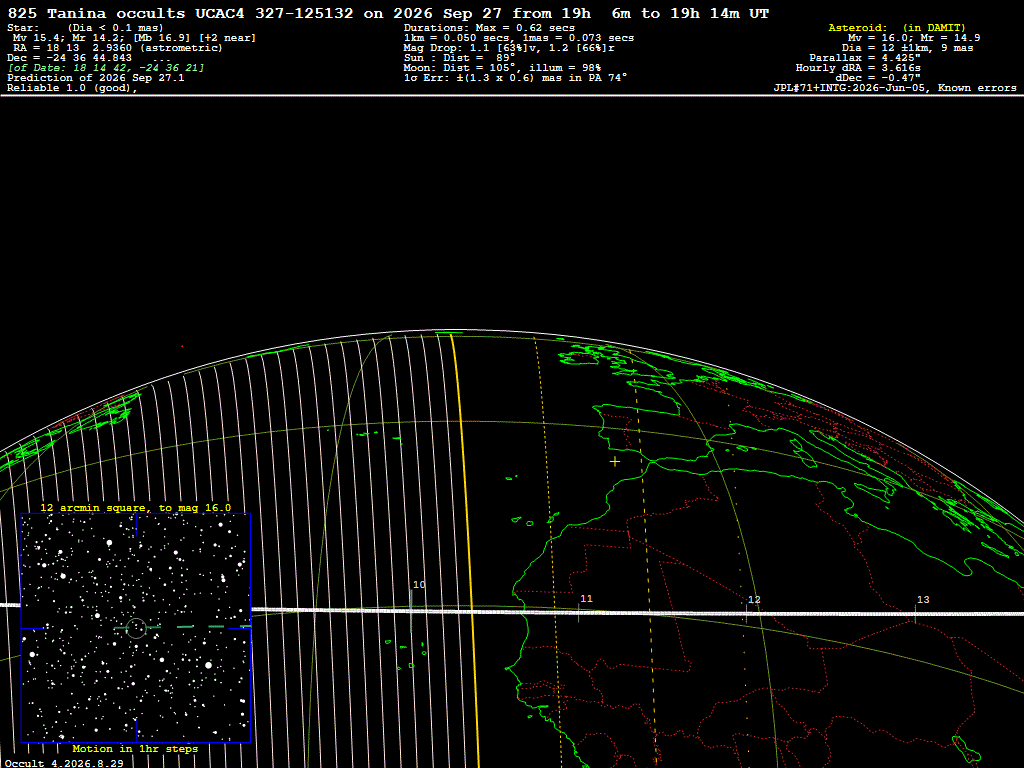Click the green 'of Date' coordinates line
The width and height of the screenshot is (1024, 768).
click(106, 68)
